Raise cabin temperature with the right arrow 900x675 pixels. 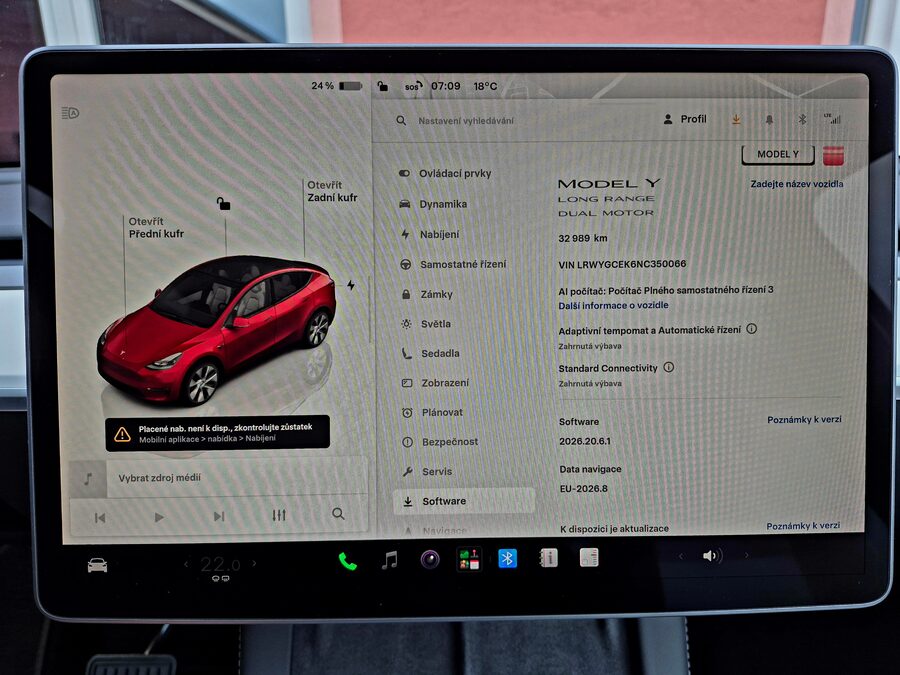pos(254,564)
